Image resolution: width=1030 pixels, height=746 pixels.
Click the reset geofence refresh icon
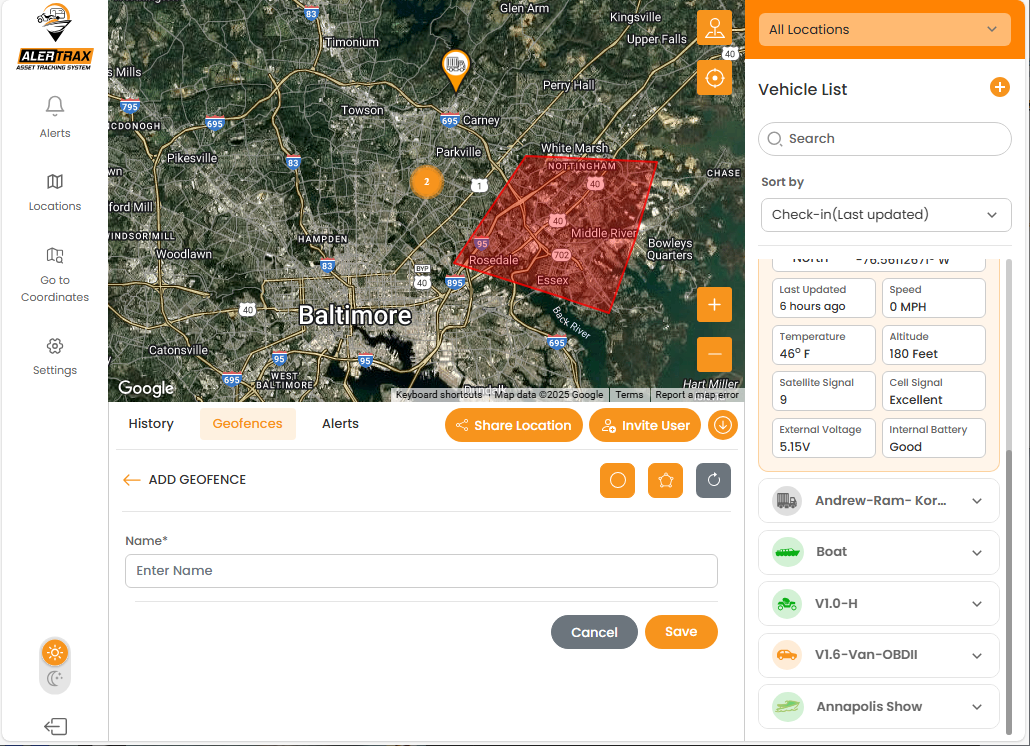[x=713, y=480]
